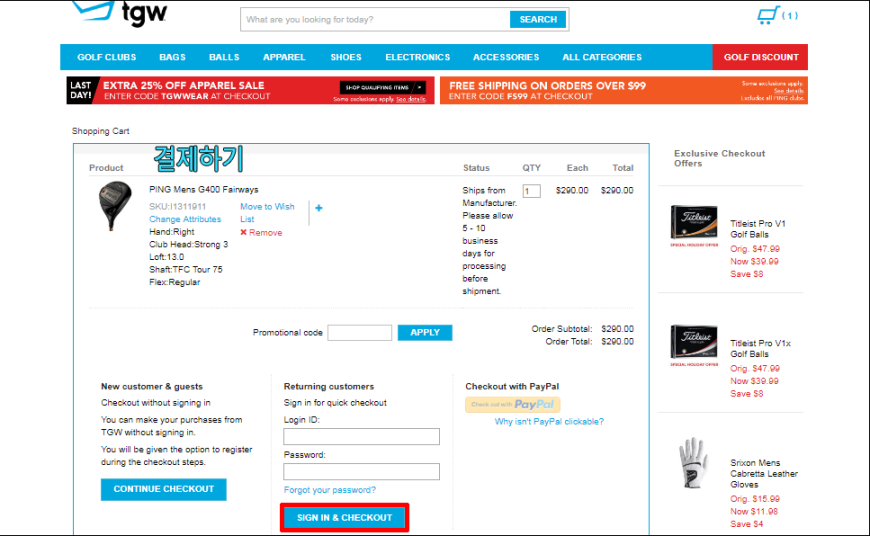Click the Shop Qualifying Items button
870x536 pixels.
tap(382, 87)
